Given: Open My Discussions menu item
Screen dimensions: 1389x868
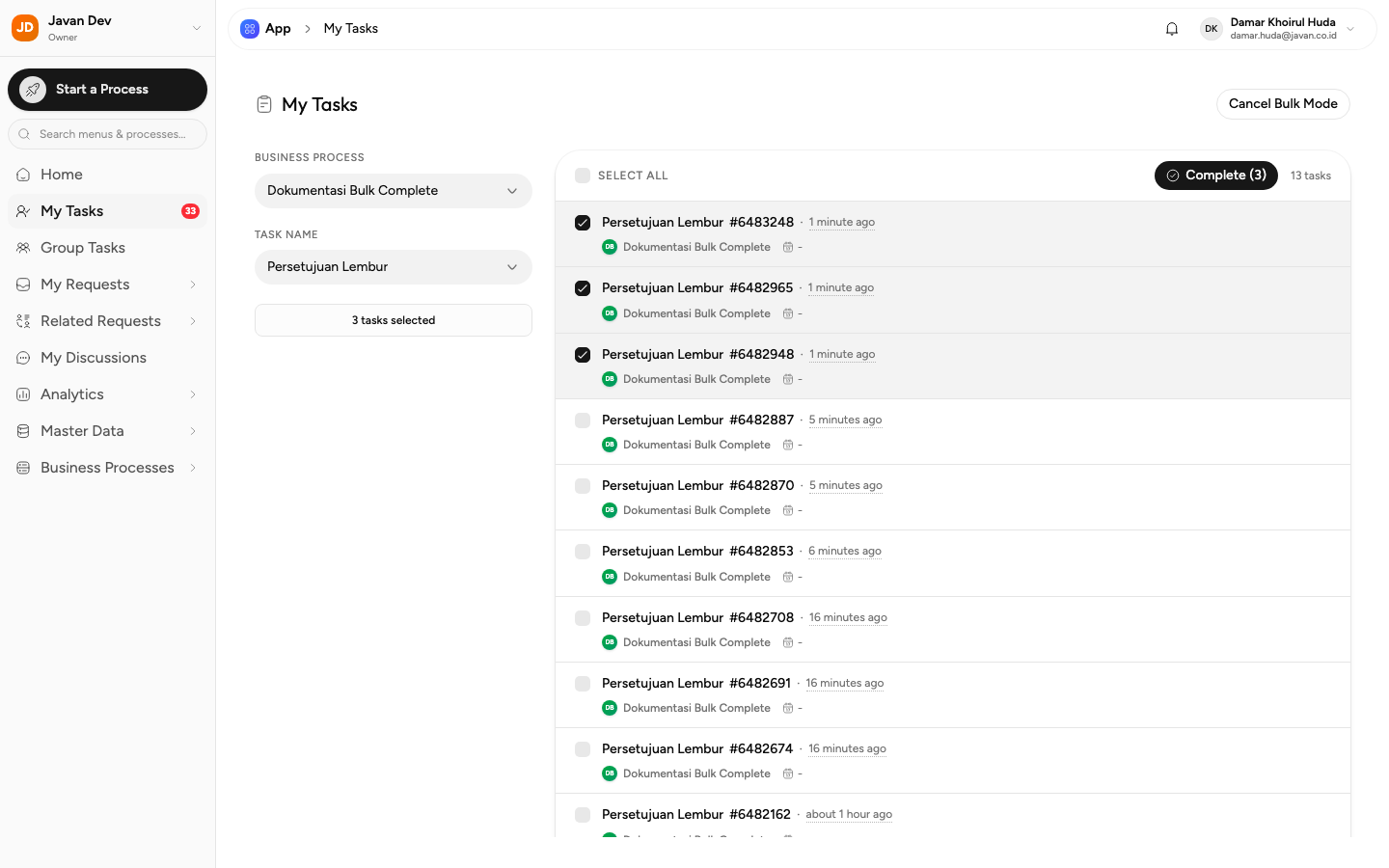Looking at the screenshot, I should (107, 358).
